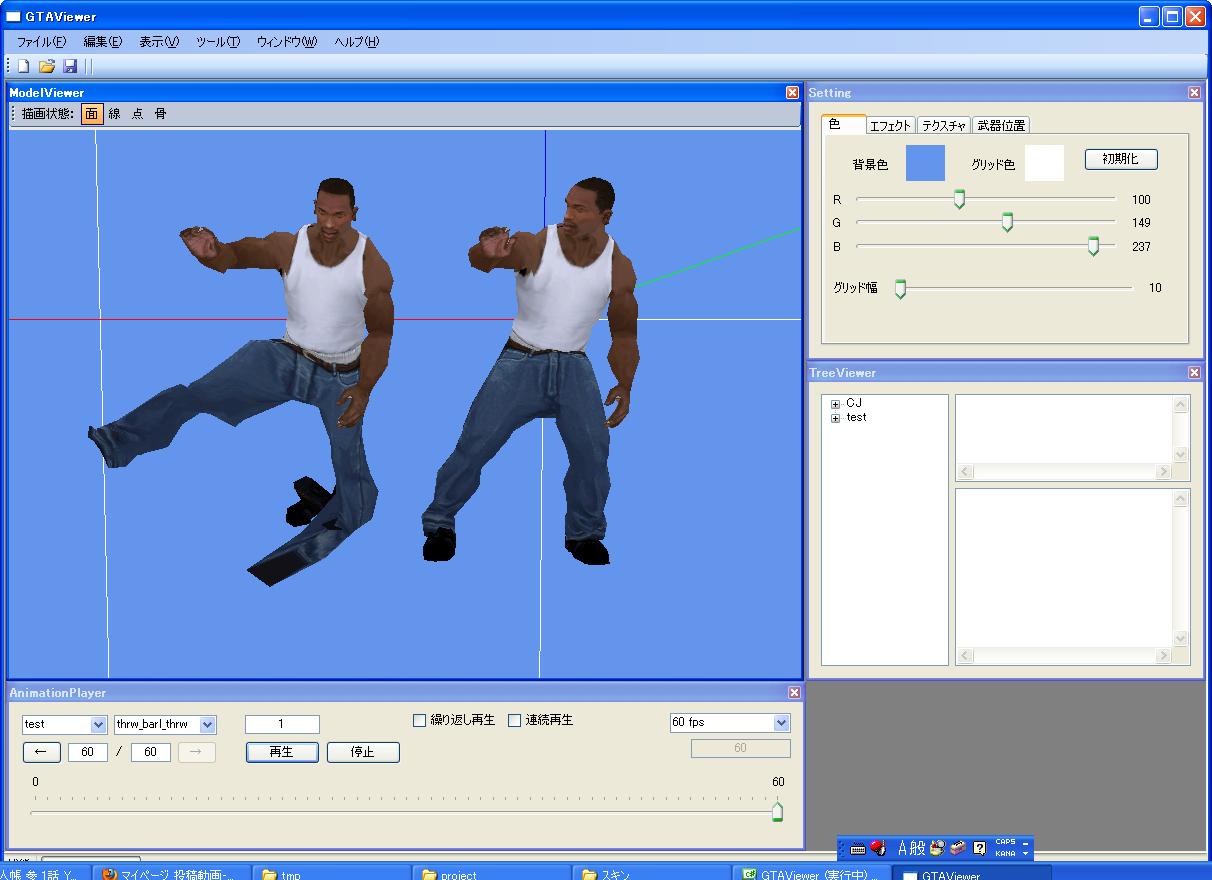Image resolution: width=1212 pixels, height=880 pixels.
Task: Open the test animation group dropdown
Action: [x=98, y=724]
